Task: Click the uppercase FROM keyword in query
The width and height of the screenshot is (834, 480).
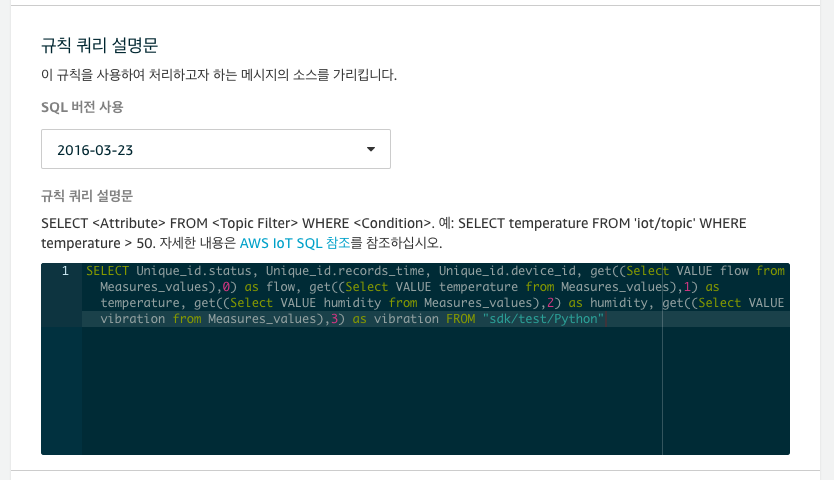Action: click(x=461, y=319)
